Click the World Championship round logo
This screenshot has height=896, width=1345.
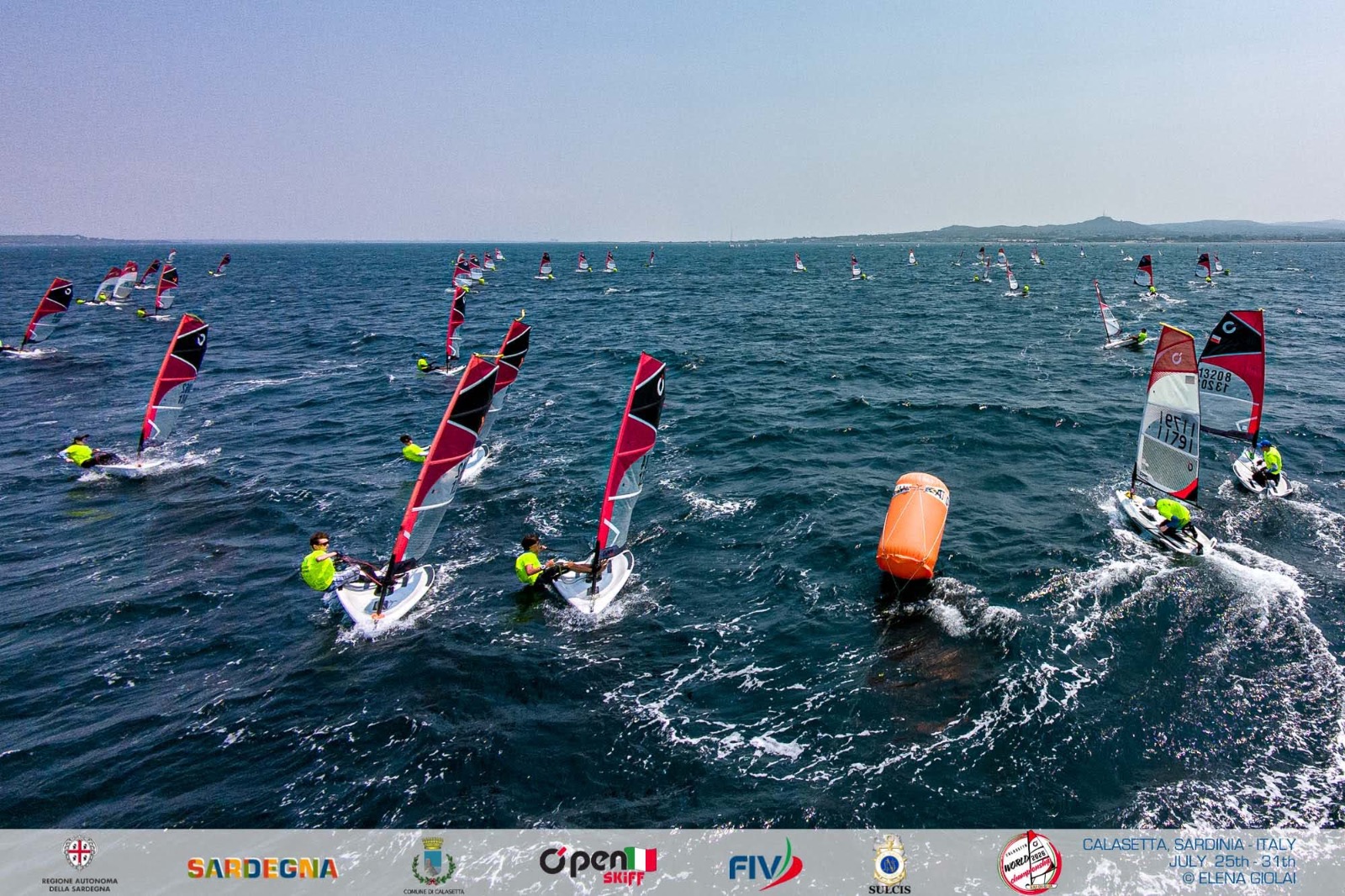(x=1030, y=862)
